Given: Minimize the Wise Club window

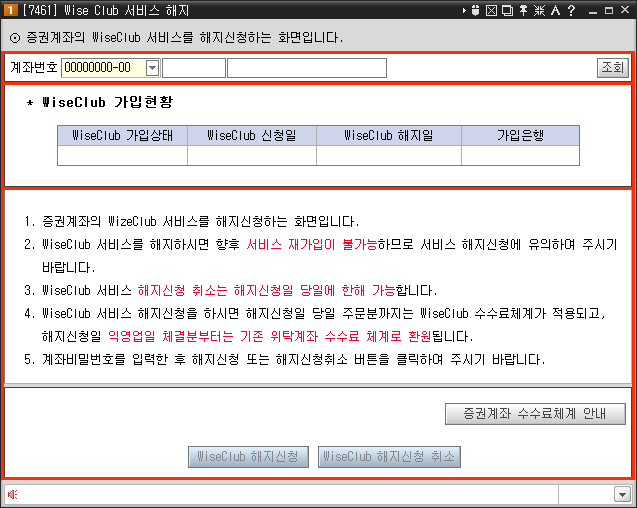Looking at the screenshot, I should 593,11.
